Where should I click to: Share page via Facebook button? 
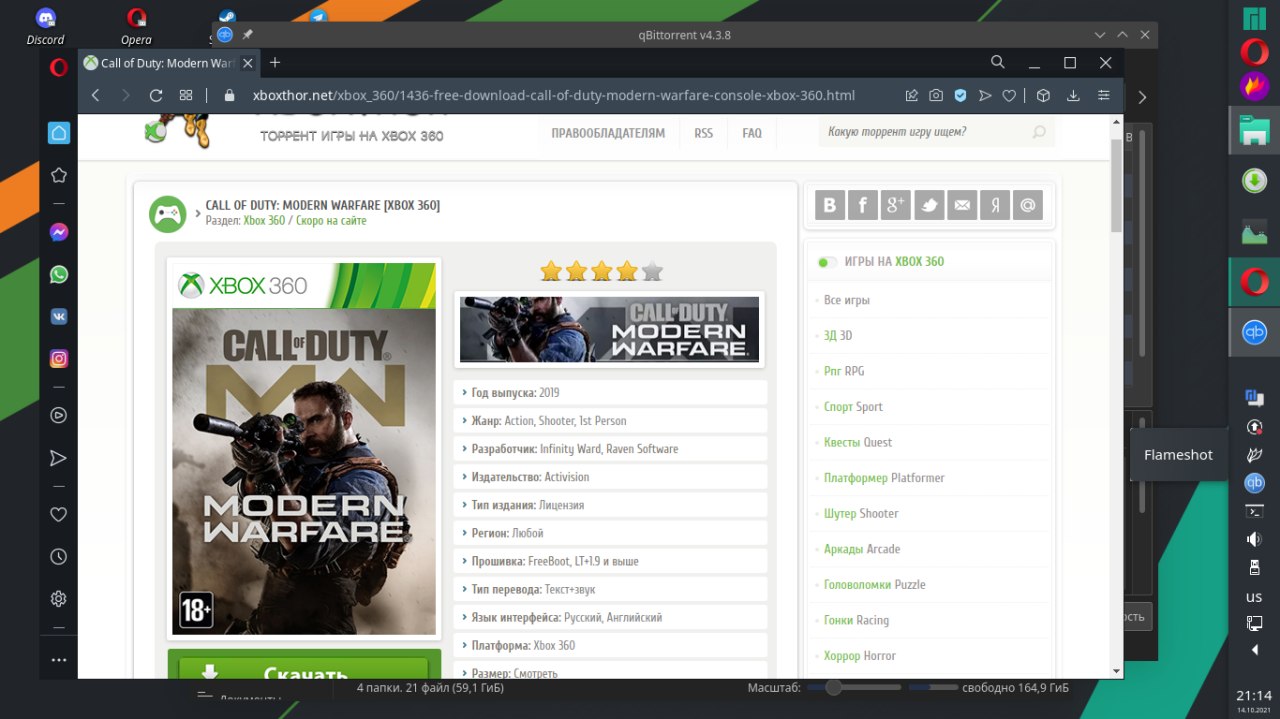coord(862,205)
